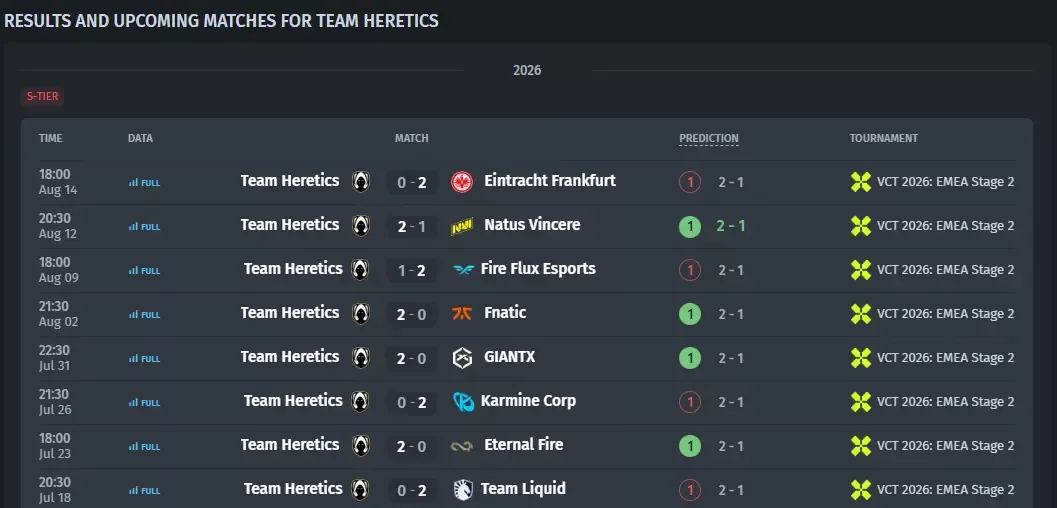The width and height of the screenshot is (1057, 508).
Task: Click the Fire Flux Esports logo
Action: [464, 270]
